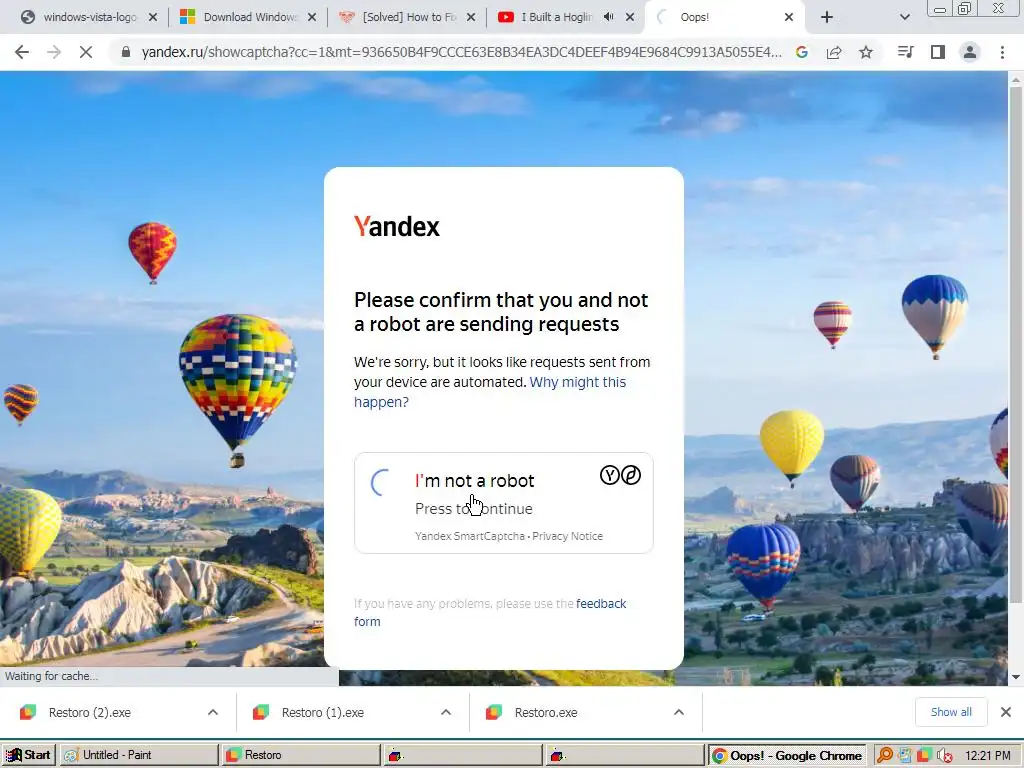Screen dimensions: 1024x768
Task: Close the I Built a Hoglin tab
Action: (x=630, y=17)
